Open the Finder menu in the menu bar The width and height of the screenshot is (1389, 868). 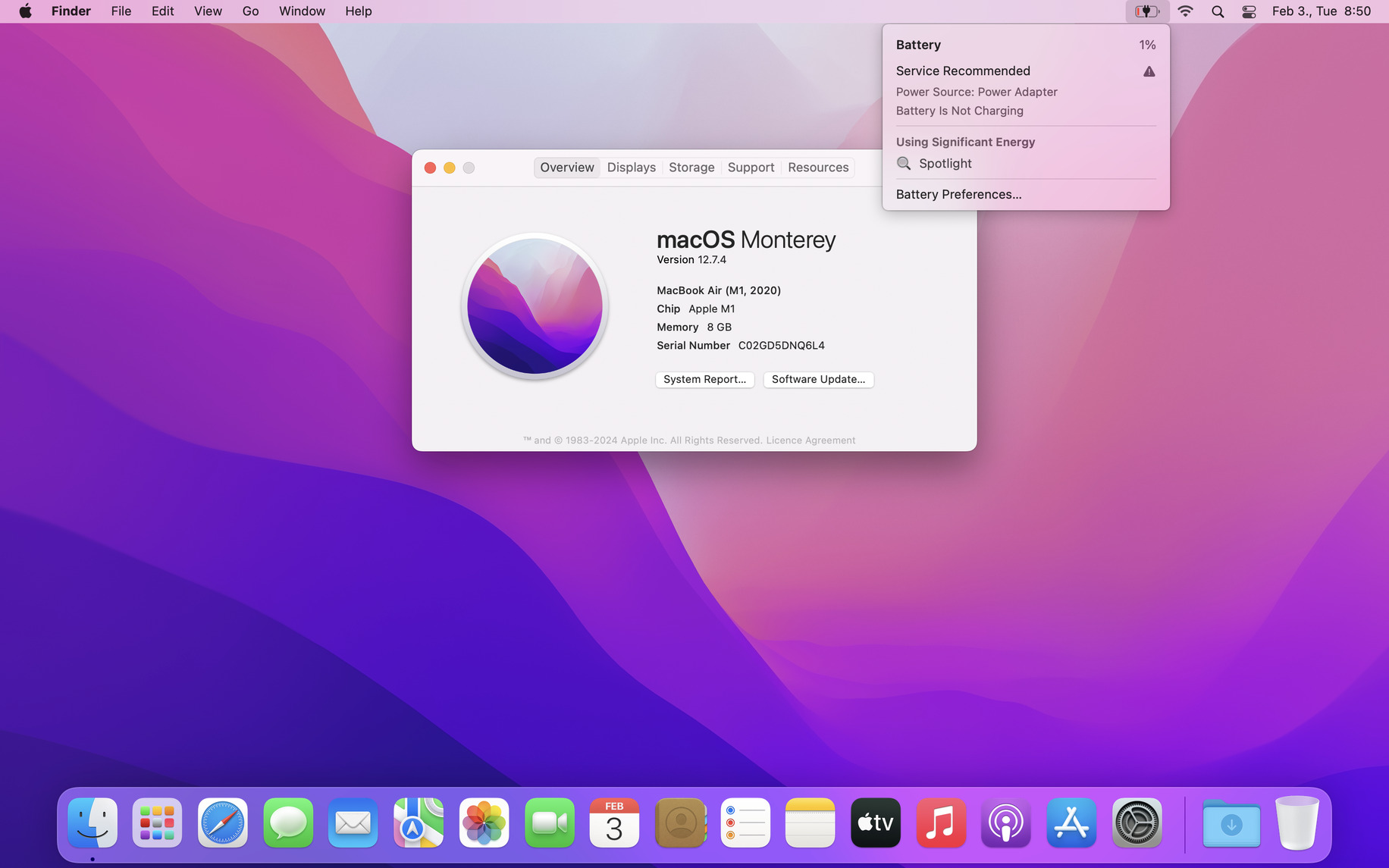[x=71, y=11]
